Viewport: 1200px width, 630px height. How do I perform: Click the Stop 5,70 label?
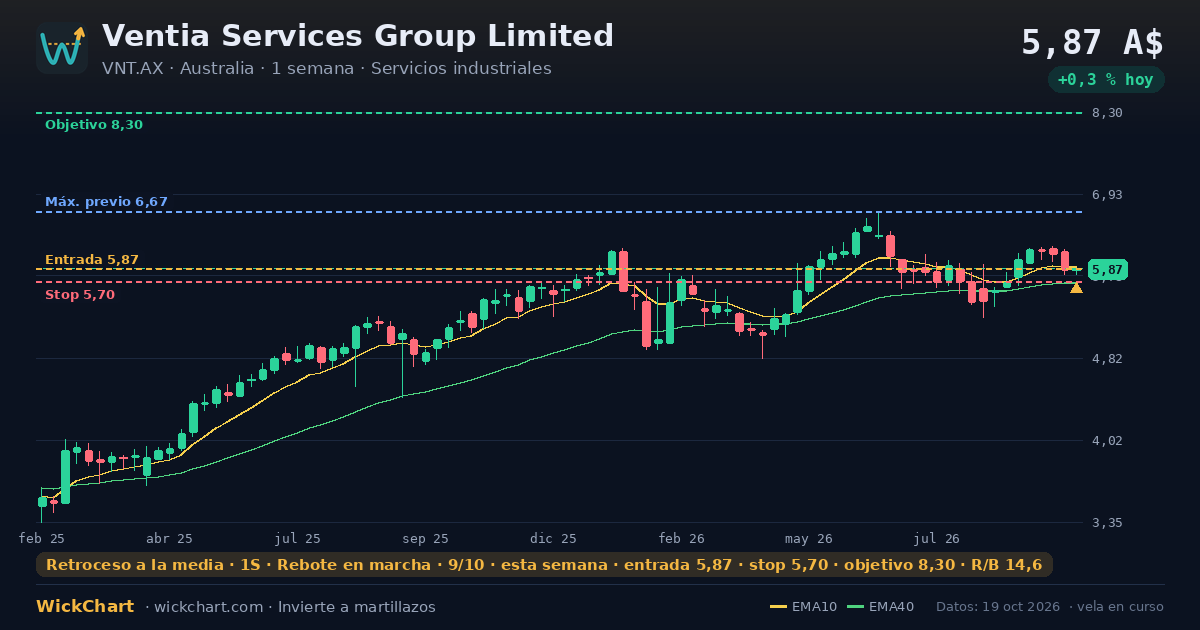point(80,295)
